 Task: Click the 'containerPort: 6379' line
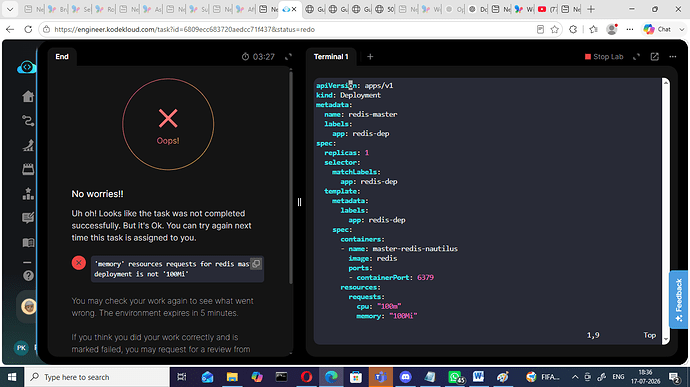[391, 278]
